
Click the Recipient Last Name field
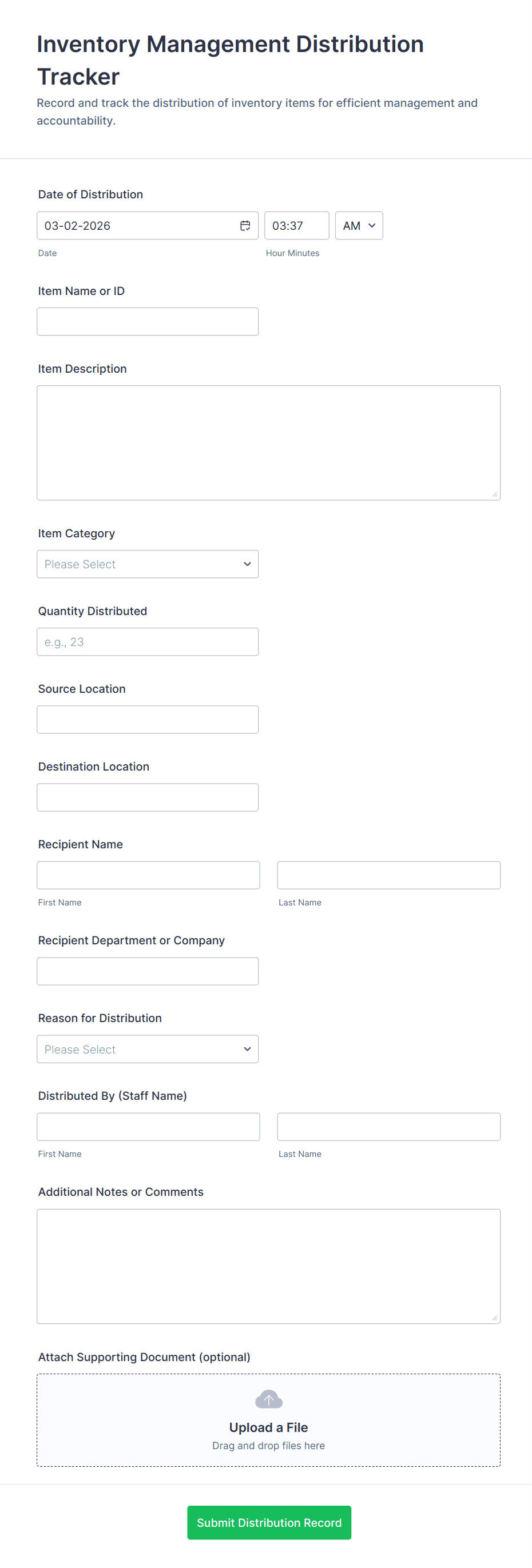pos(388,875)
